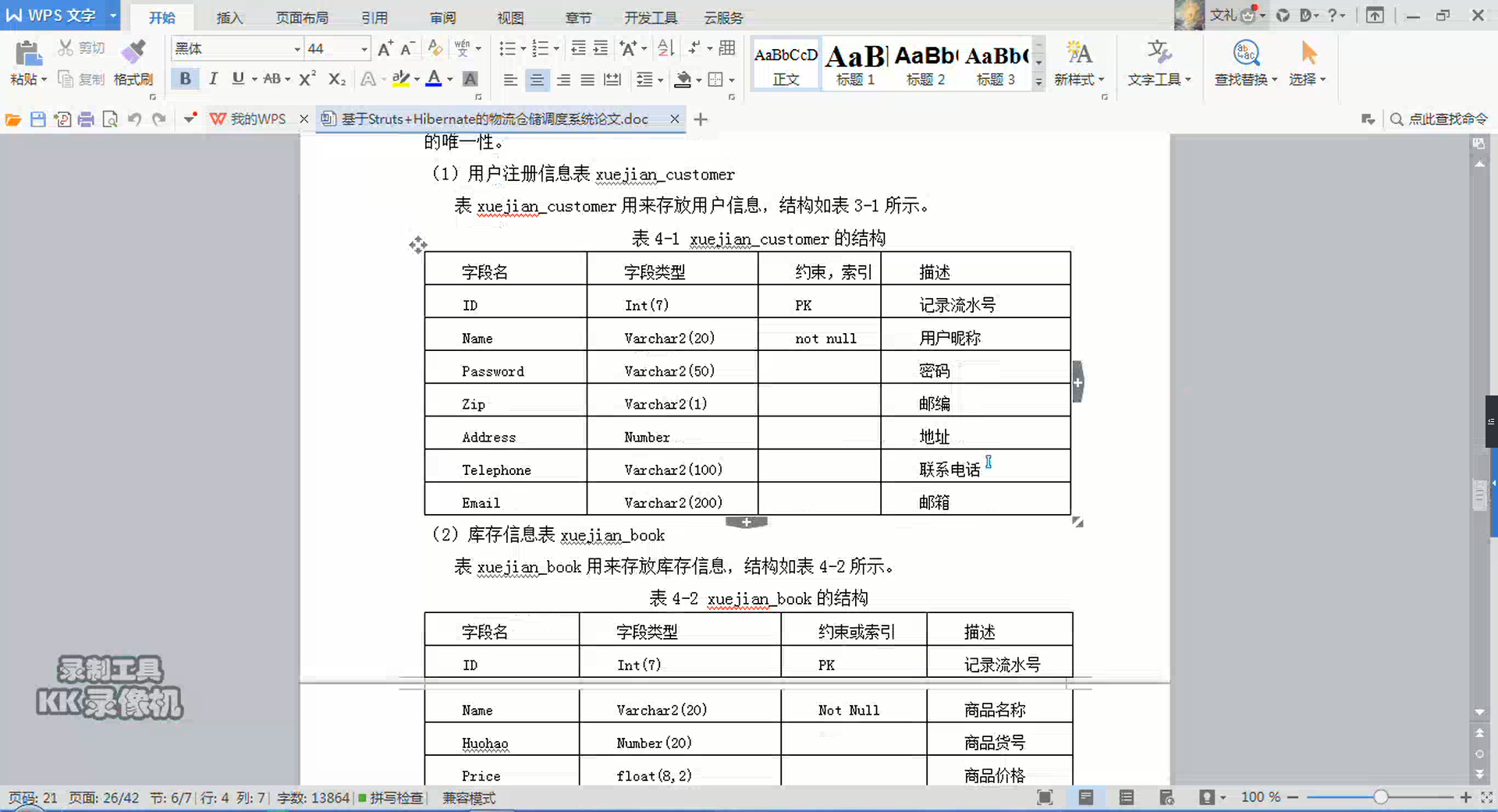Switch to full screen view in status bar

click(x=1045, y=797)
